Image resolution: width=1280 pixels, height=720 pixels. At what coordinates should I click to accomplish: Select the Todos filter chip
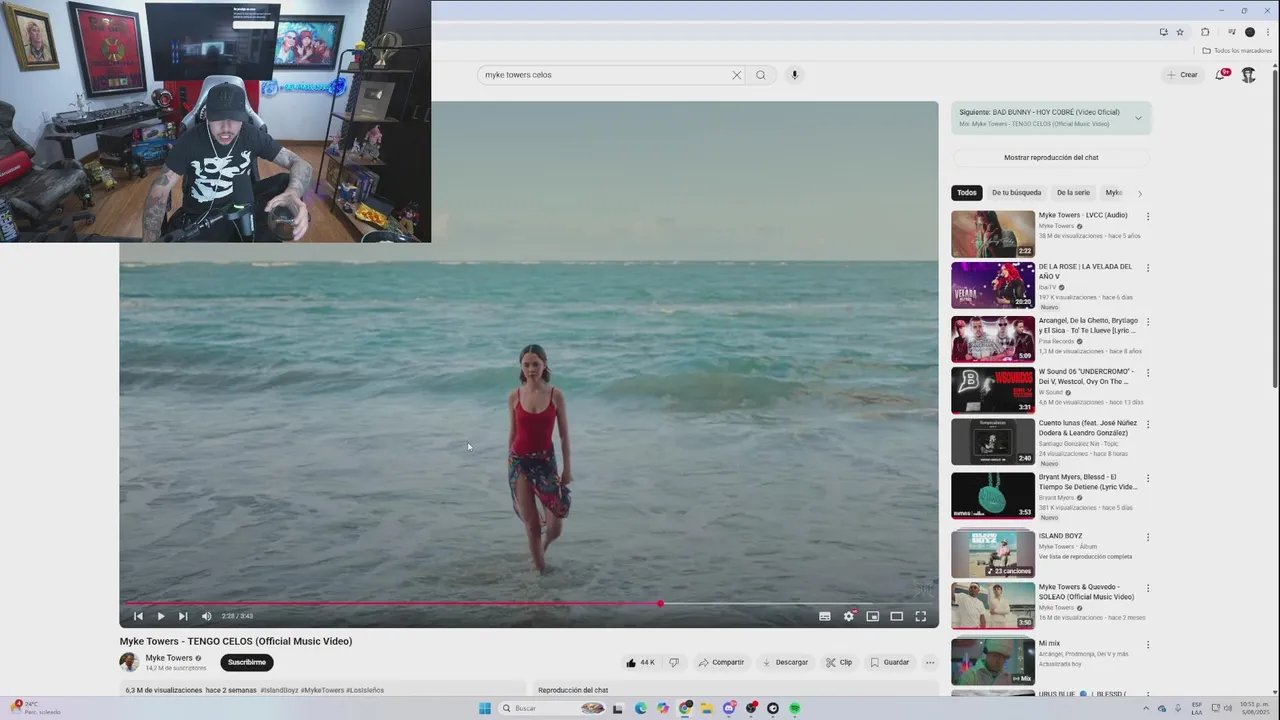pos(967,193)
